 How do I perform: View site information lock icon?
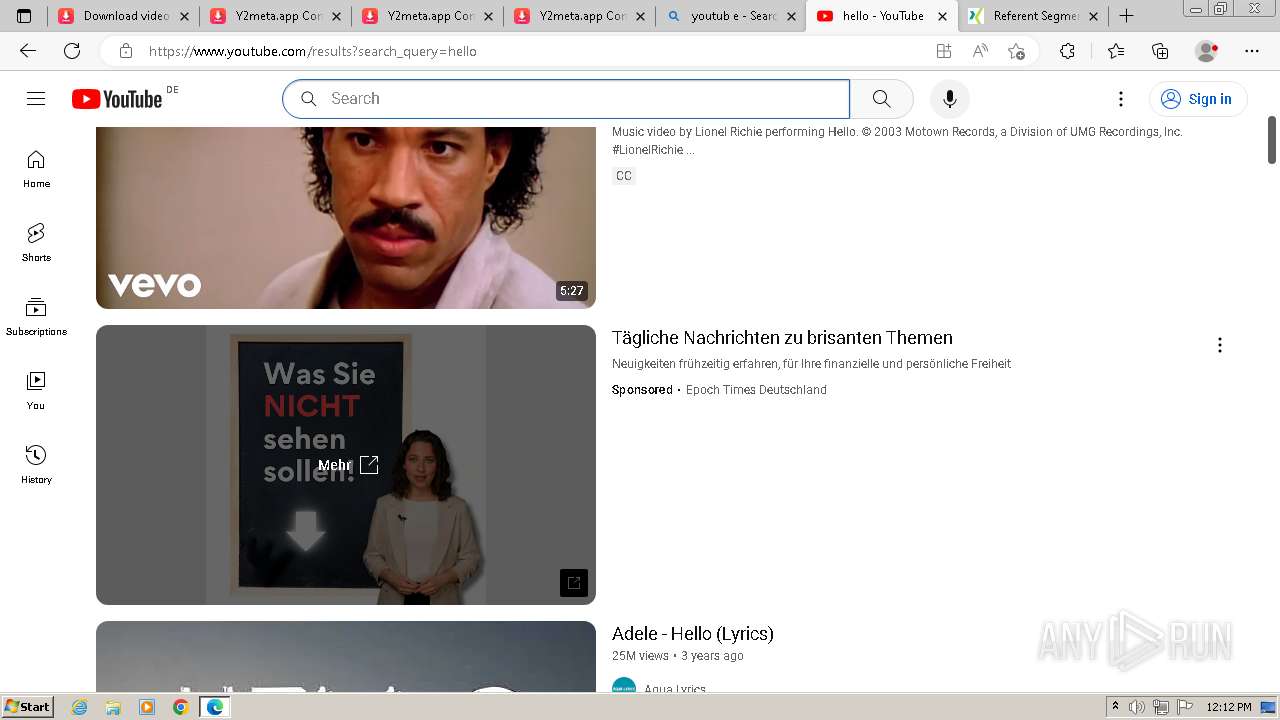pyautogui.click(x=125, y=51)
